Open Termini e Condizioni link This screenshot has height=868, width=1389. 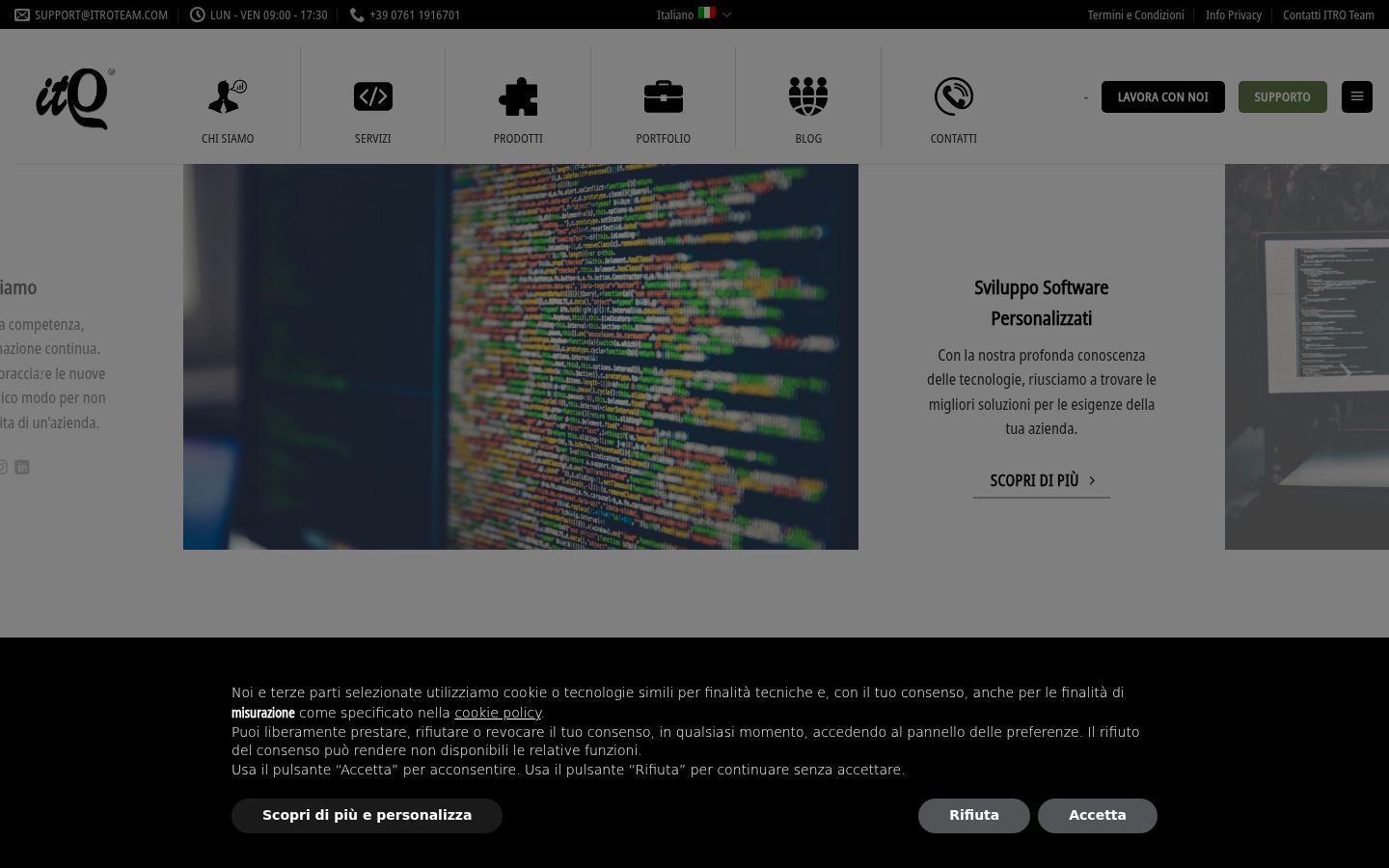[x=1136, y=14]
